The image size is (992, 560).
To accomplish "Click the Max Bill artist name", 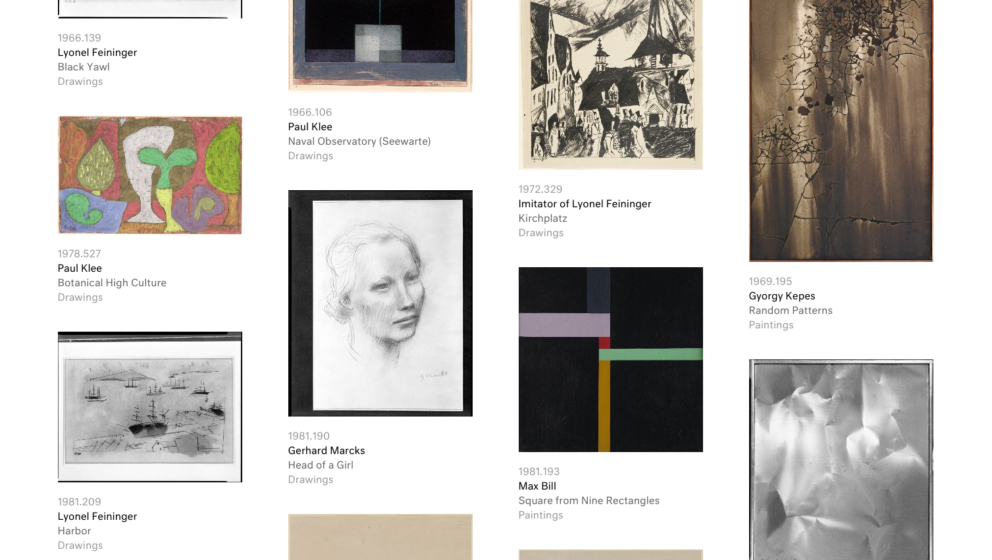I will coord(537,486).
